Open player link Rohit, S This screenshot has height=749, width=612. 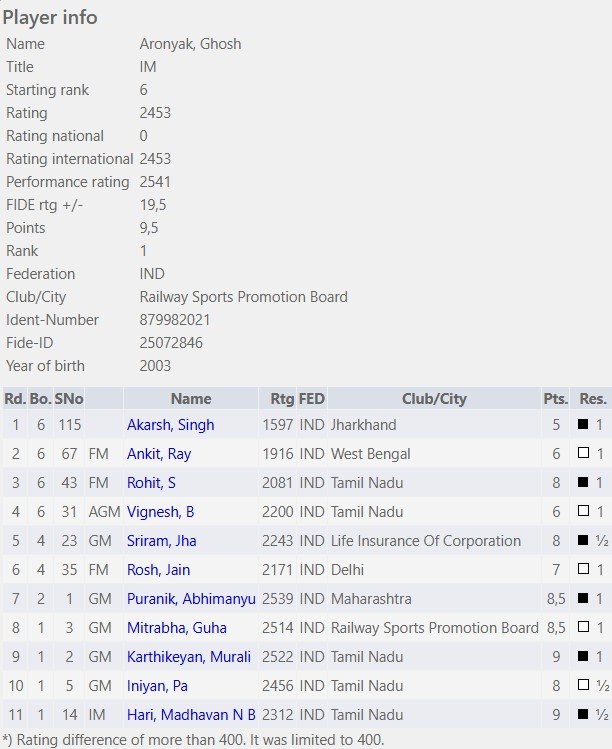pyautogui.click(x=151, y=482)
